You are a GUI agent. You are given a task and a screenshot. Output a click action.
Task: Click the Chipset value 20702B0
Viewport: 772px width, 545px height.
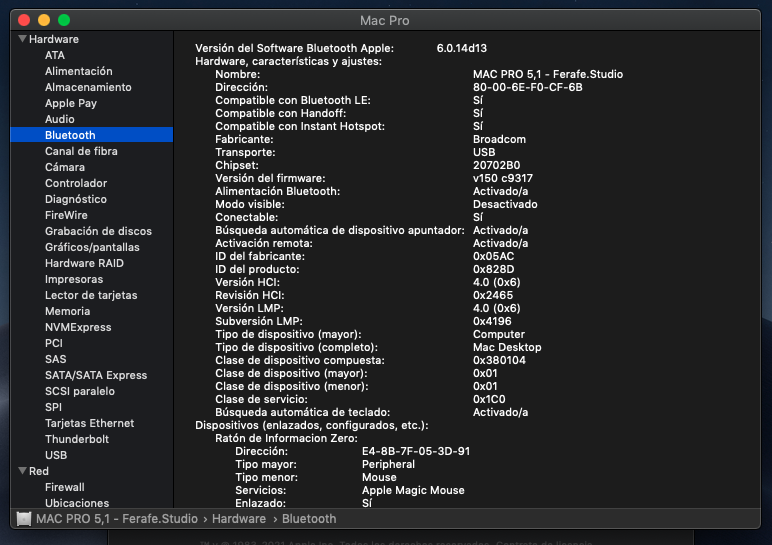(496, 165)
